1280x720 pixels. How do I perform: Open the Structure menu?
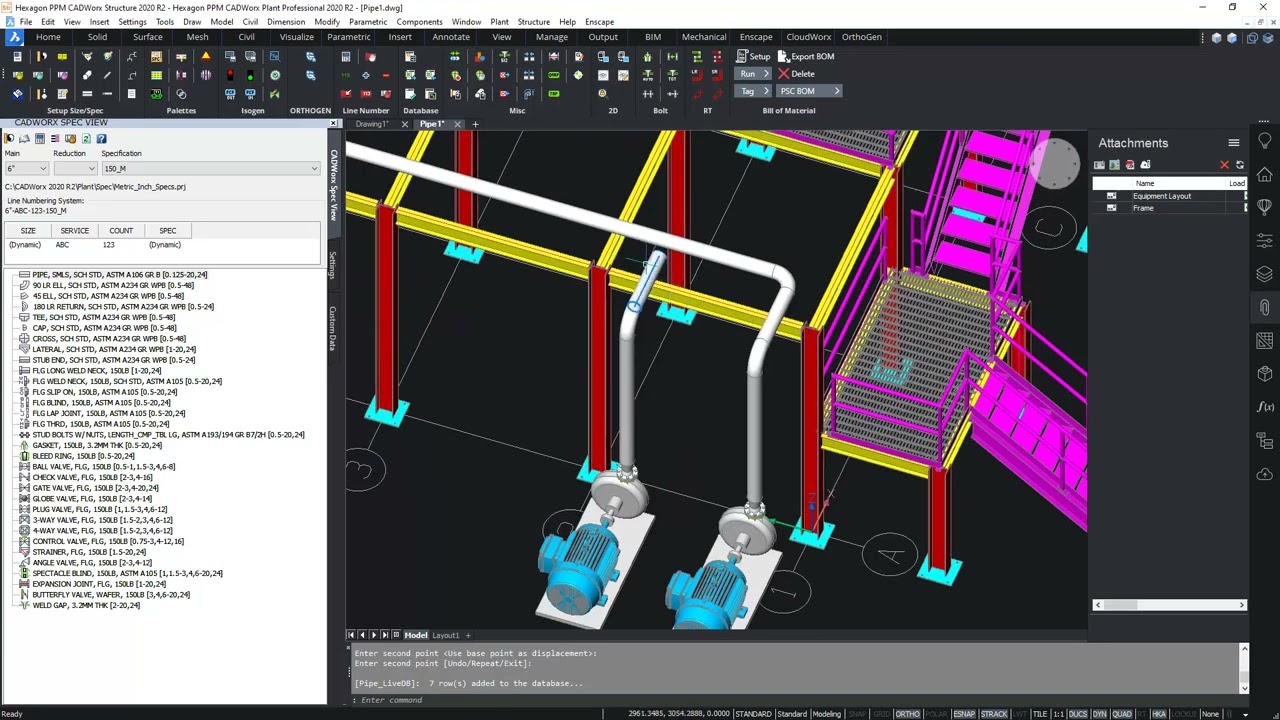(x=534, y=21)
